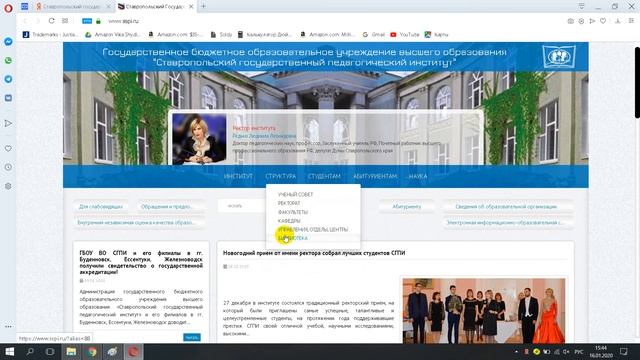Open the Gmail bookmark
This screenshot has height=360, width=640.
(x=373, y=35)
